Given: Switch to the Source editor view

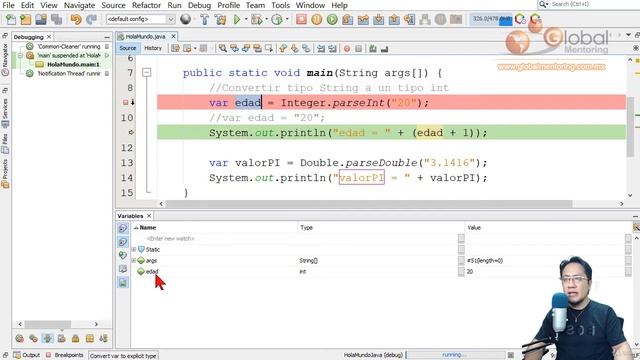Looking at the screenshot, I should 128,48.
